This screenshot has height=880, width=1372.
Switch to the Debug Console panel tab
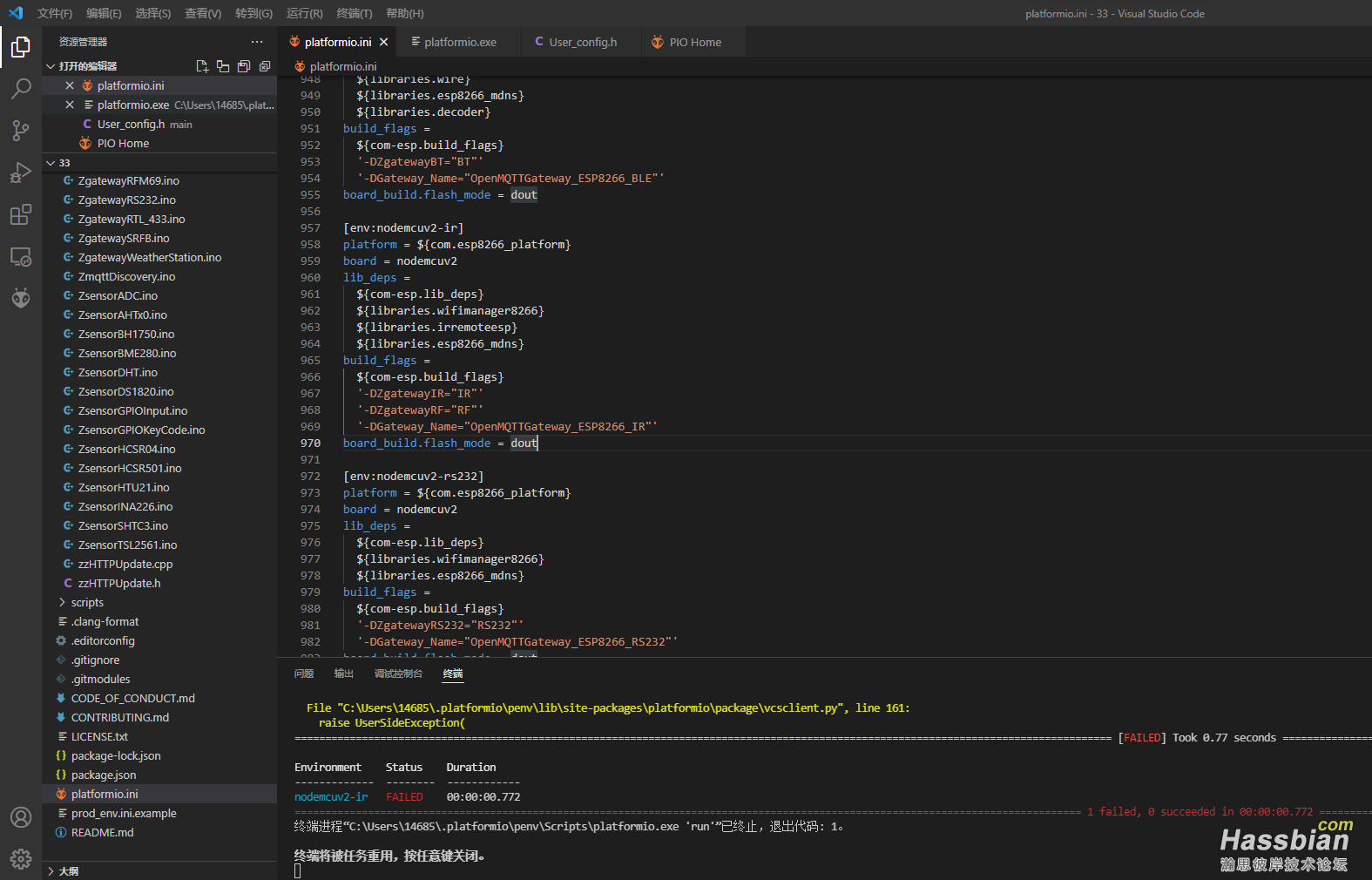point(398,674)
